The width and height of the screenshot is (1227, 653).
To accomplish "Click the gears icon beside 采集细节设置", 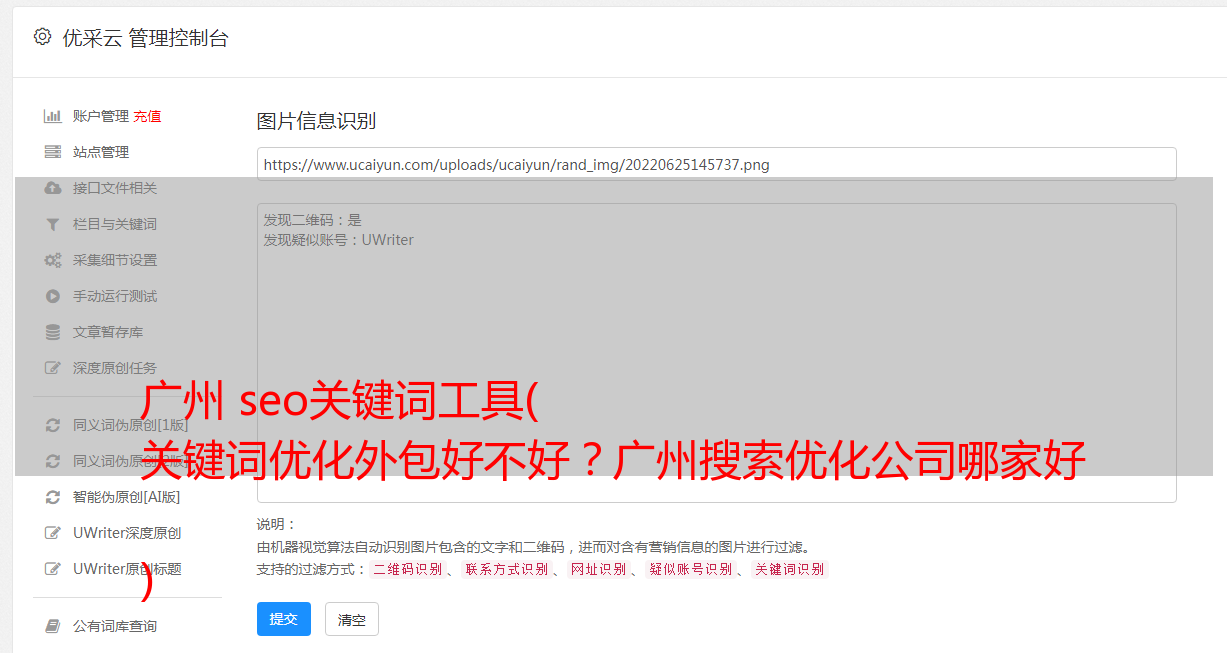I will pos(53,260).
